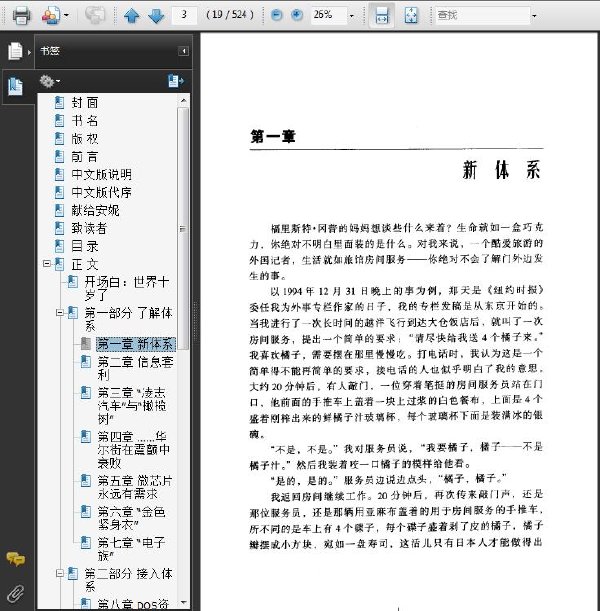Open the attachments paperclip icon

(x=16, y=593)
